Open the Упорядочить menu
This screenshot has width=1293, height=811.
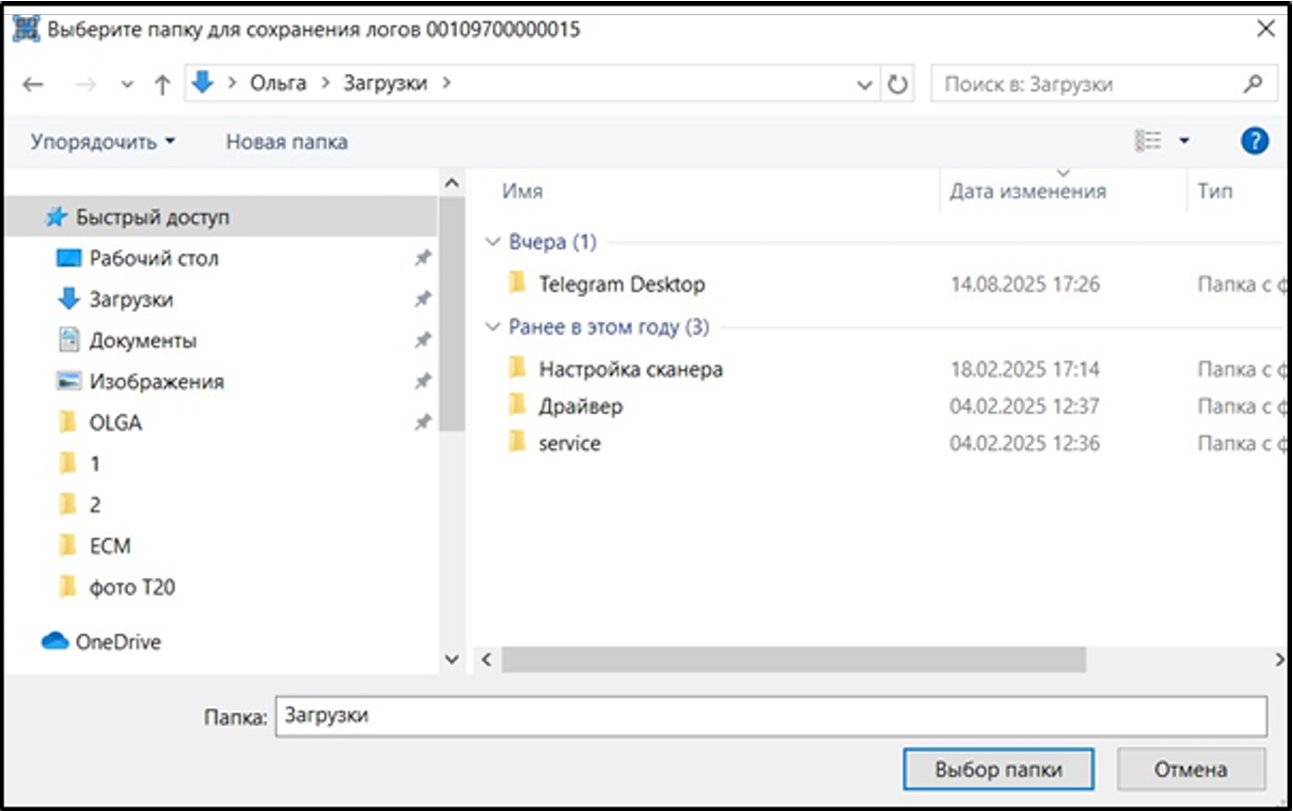[103, 141]
